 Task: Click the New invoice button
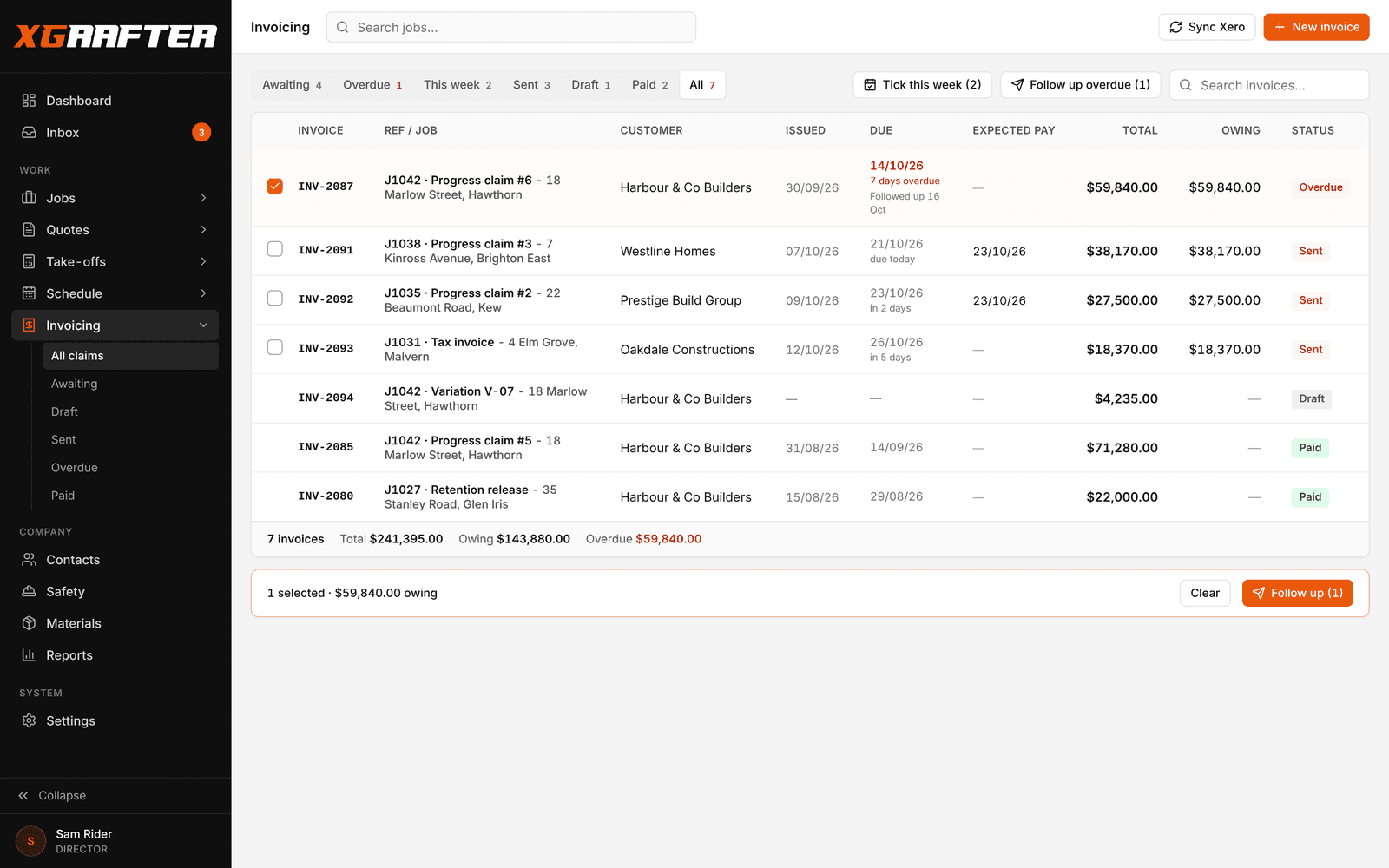pyautogui.click(x=1316, y=27)
